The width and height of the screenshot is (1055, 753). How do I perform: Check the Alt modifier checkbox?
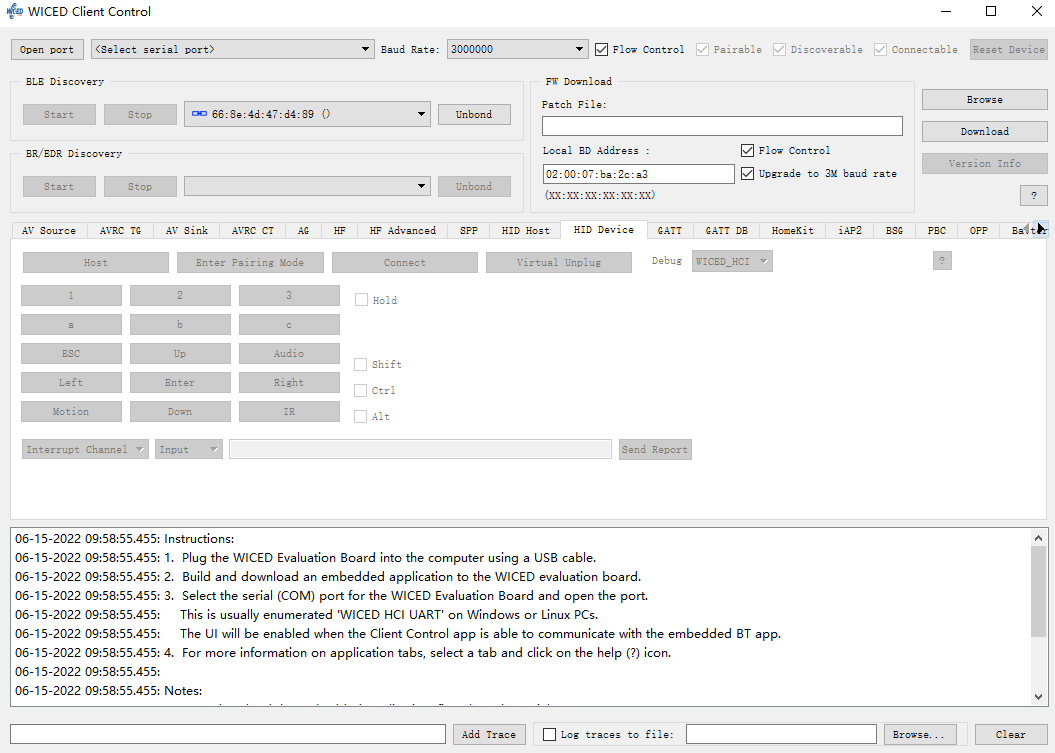pos(361,417)
